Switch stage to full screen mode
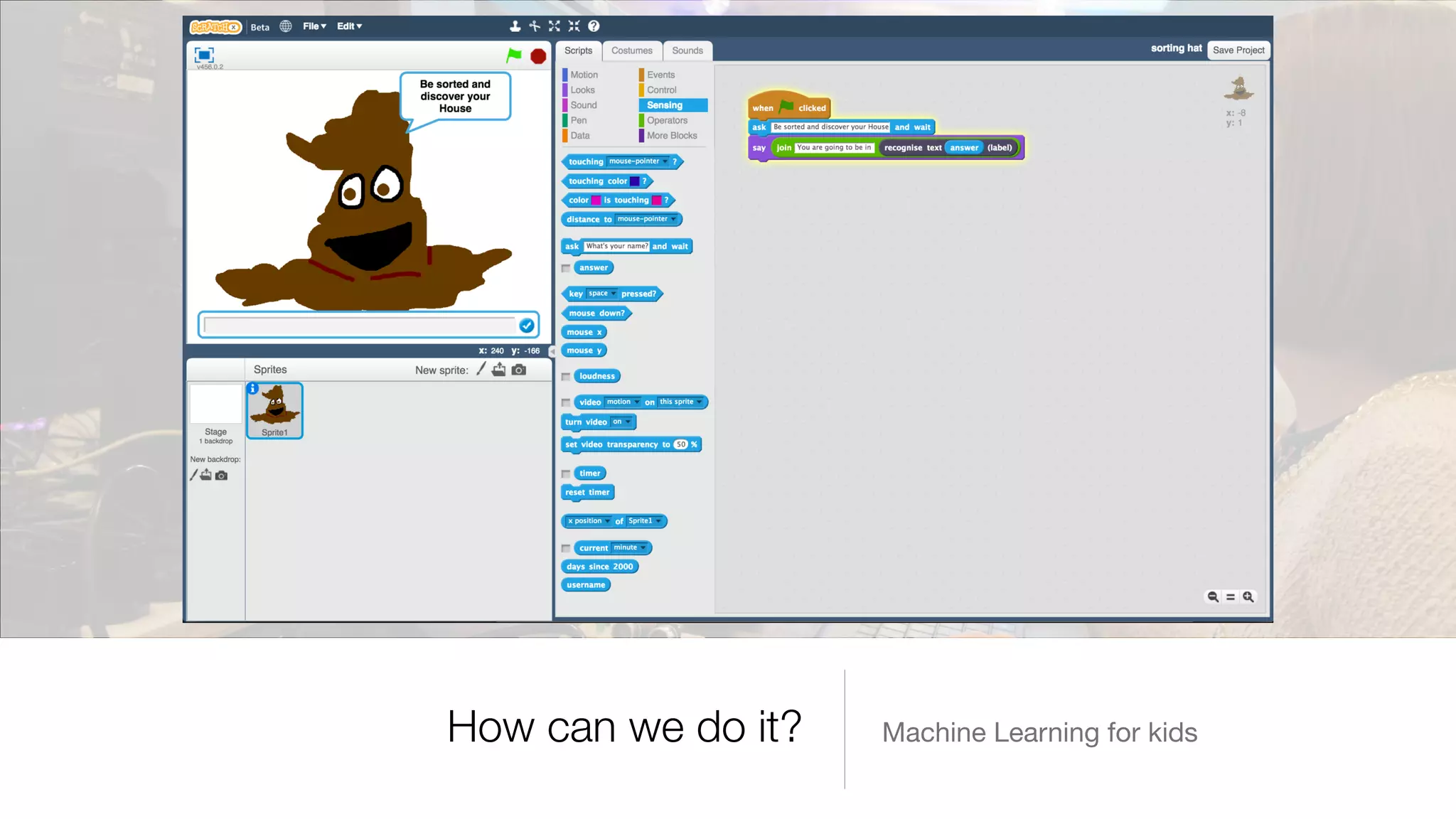Image resolution: width=1456 pixels, height=819 pixels. tap(204, 55)
